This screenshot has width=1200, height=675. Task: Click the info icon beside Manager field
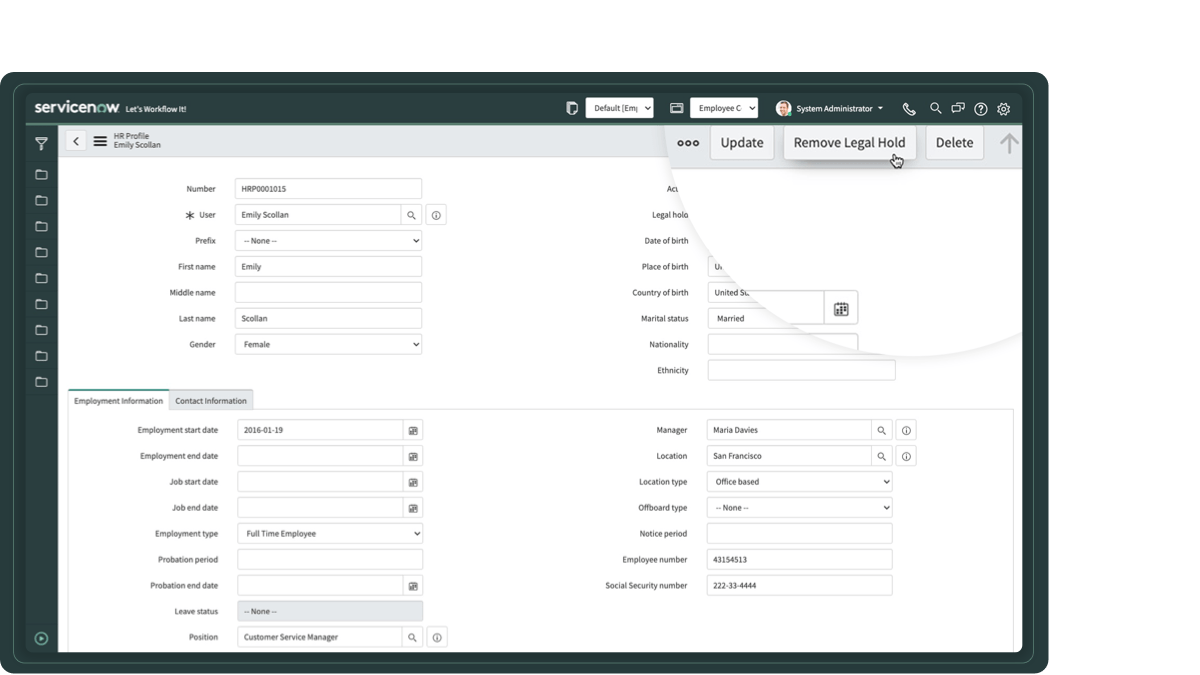pos(905,429)
